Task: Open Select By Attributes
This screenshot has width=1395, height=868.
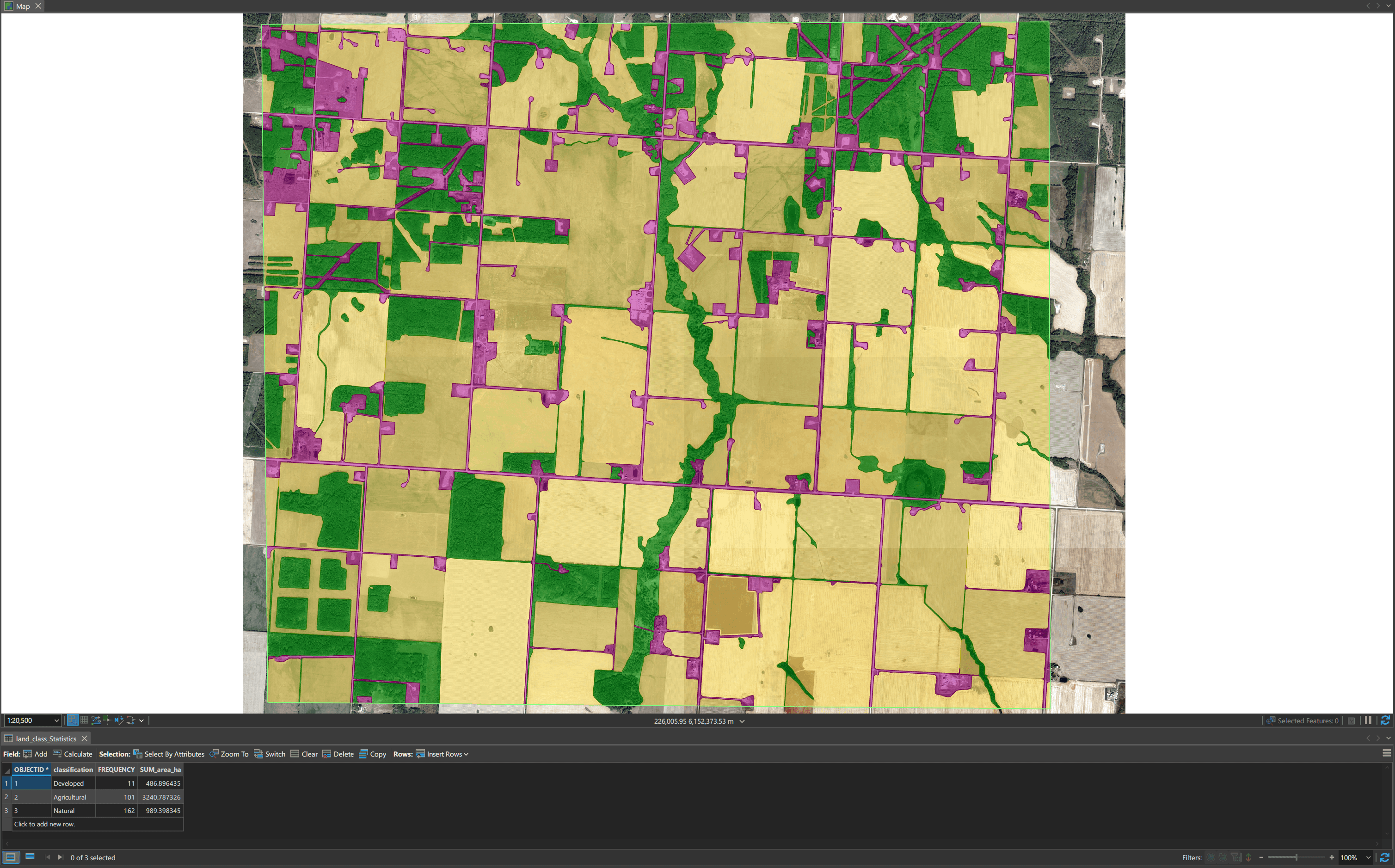Action: pos(169,754)
